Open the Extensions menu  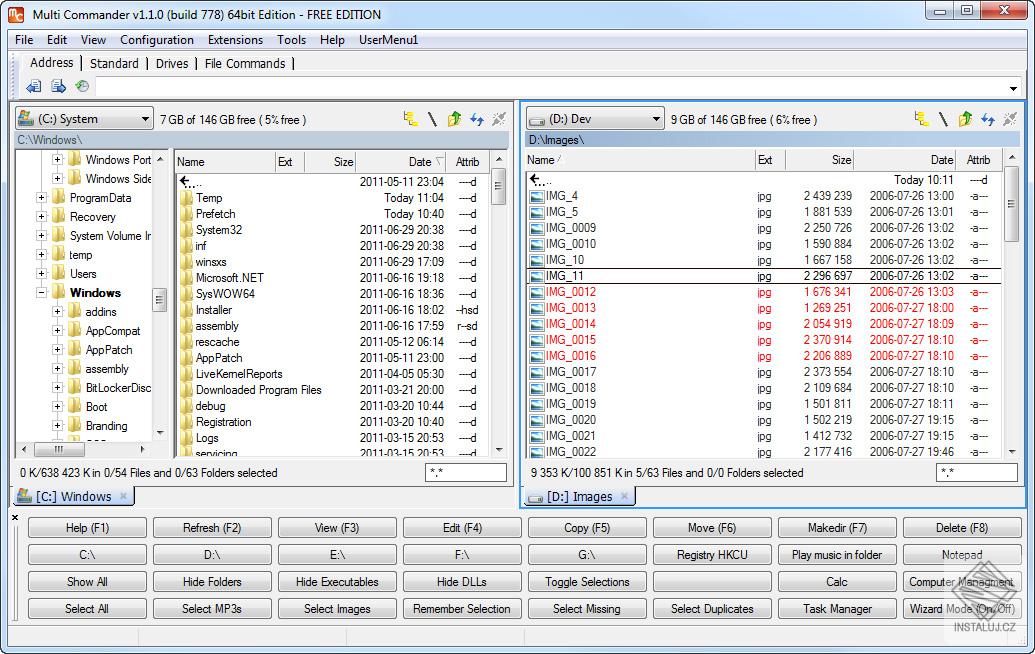coord(235,40)
